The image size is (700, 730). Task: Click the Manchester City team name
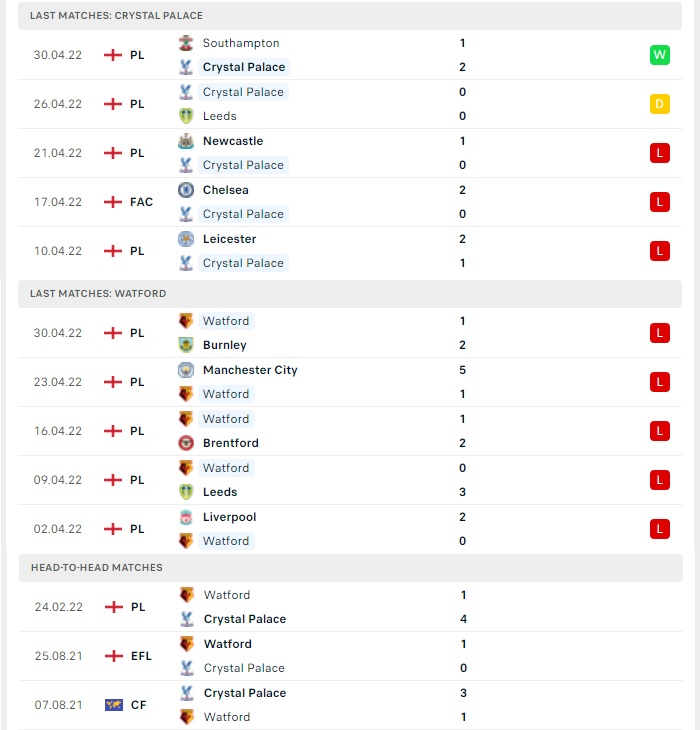tap(250, 370)
